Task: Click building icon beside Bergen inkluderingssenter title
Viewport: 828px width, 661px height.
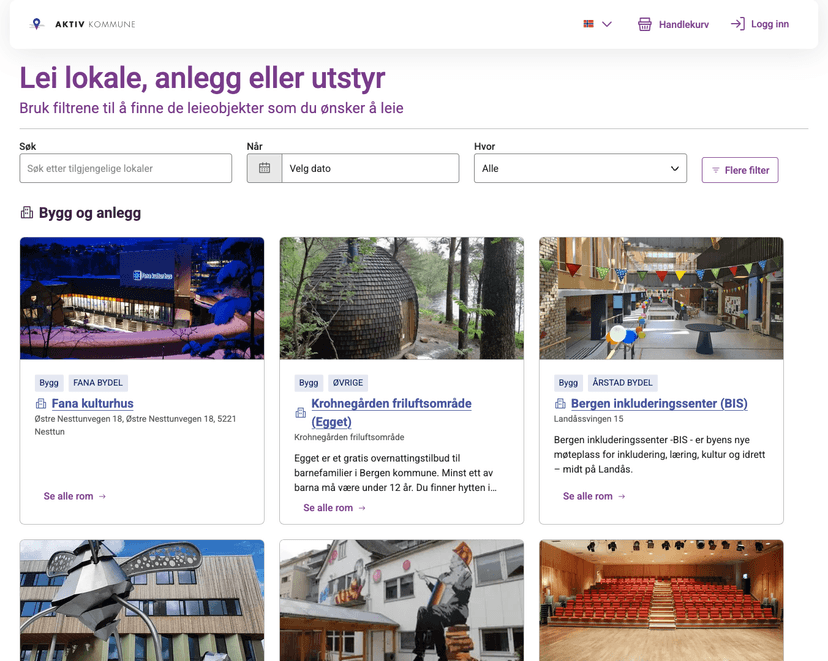Action: pyautogui.click(x=560, y=404)
